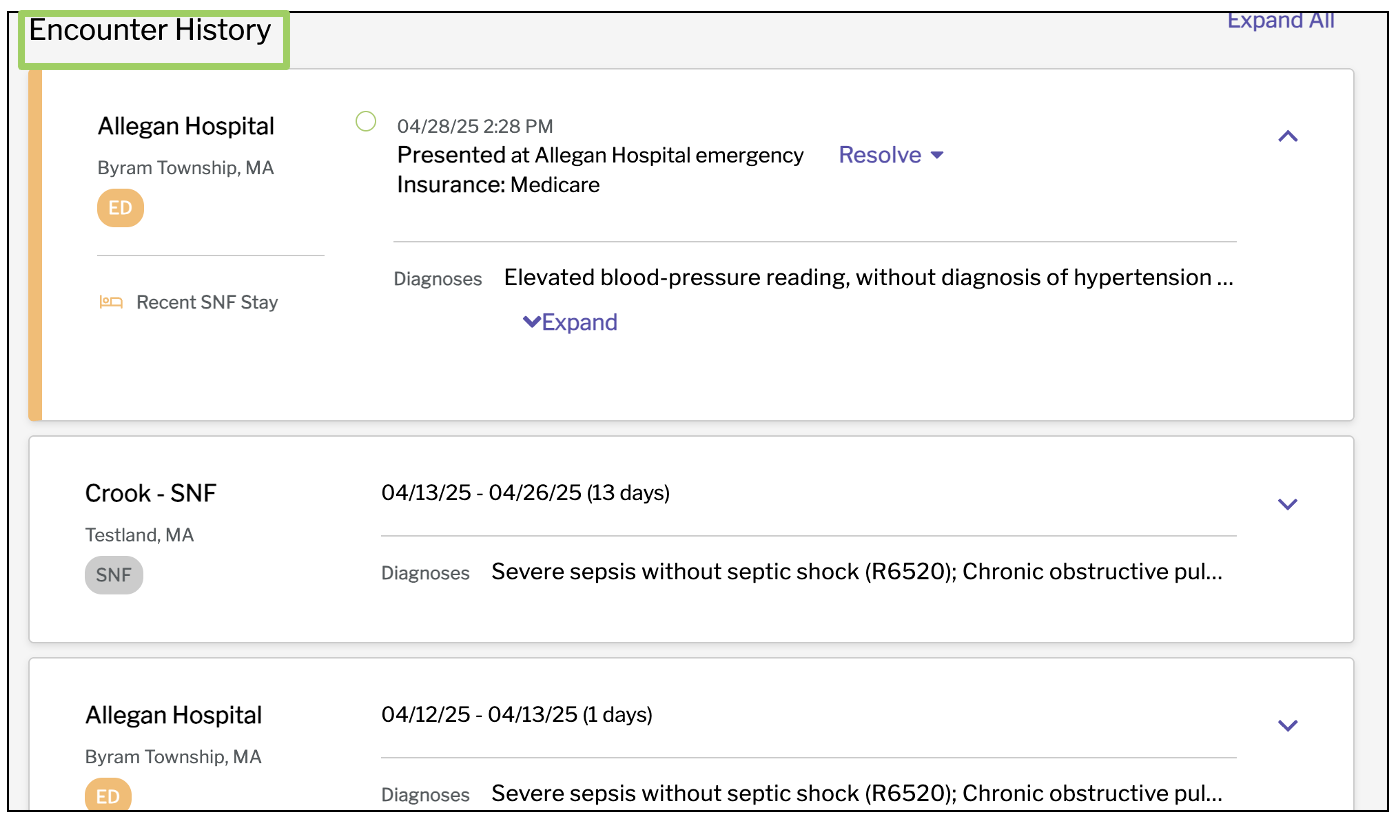The height and width of the screenshot is (822, 1396).
Task: Collapse the 04/28/25 Allegan Hospital encounter chevron
Action: tap(1288, 136)
